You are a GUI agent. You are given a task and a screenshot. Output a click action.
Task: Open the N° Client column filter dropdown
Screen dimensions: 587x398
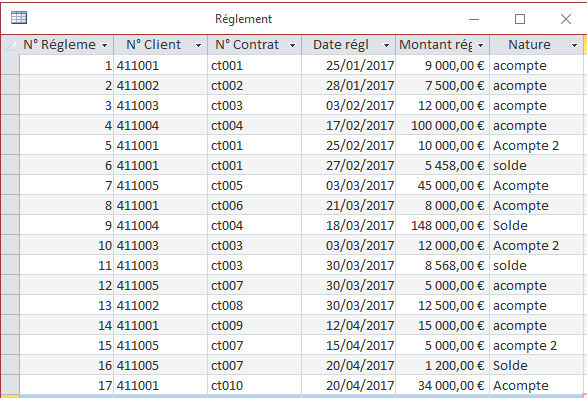[x=198, y=45]
